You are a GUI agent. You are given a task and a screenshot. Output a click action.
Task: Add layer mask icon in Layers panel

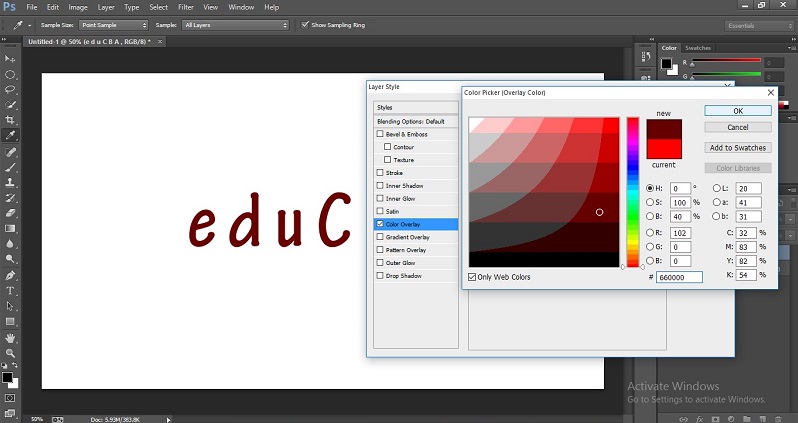(715, 419)
